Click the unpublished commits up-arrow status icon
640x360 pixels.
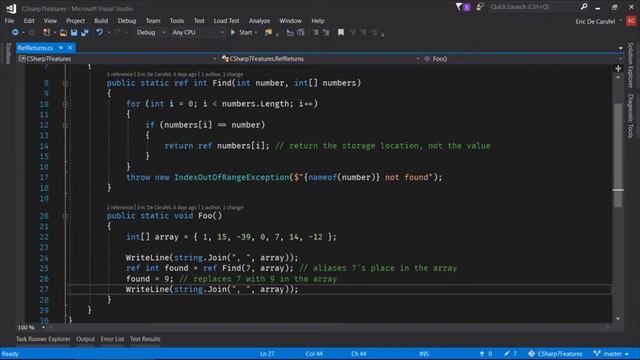482,354
